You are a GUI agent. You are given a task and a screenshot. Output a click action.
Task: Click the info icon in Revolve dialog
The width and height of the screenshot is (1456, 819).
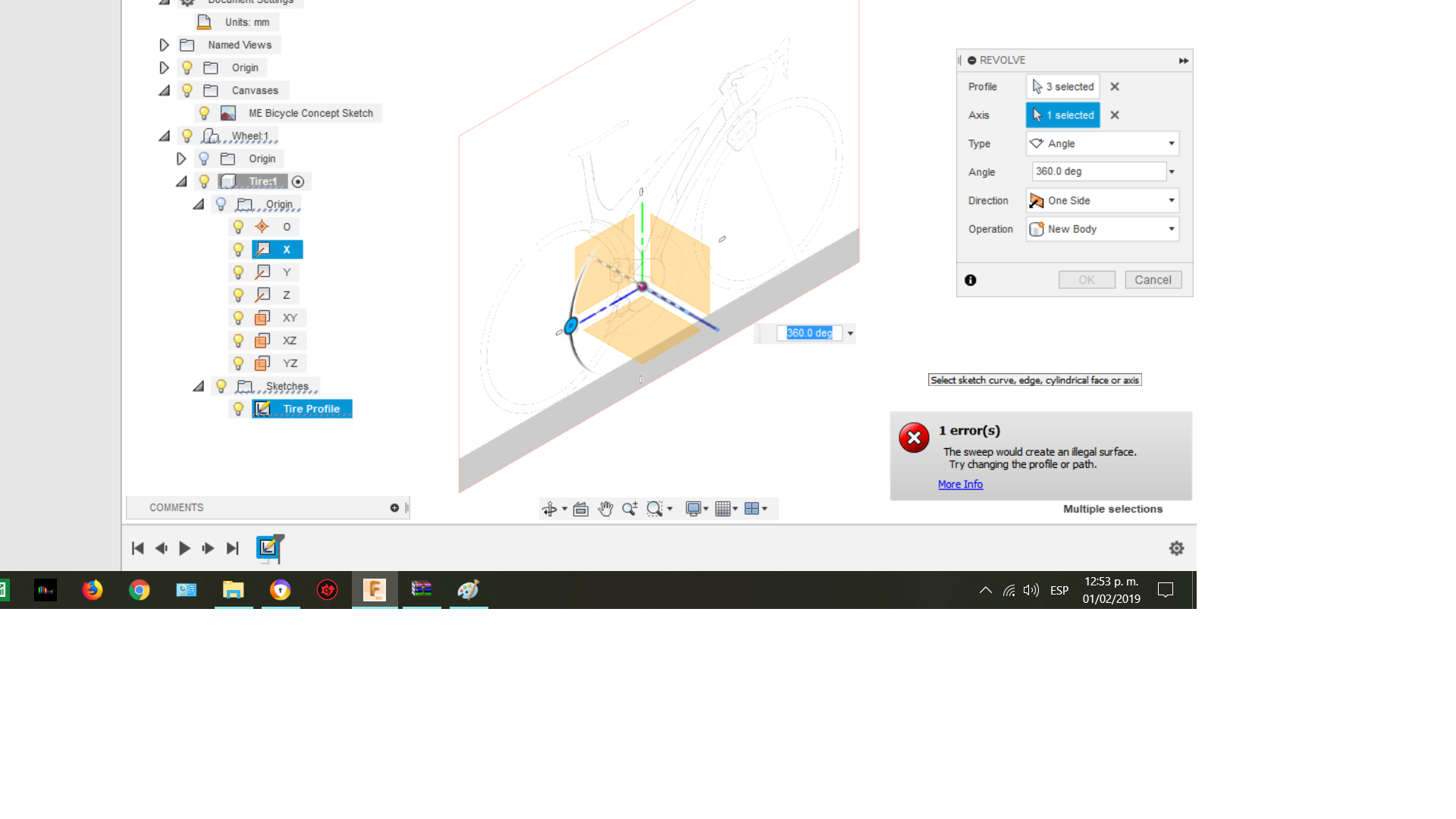click(970, 280)
